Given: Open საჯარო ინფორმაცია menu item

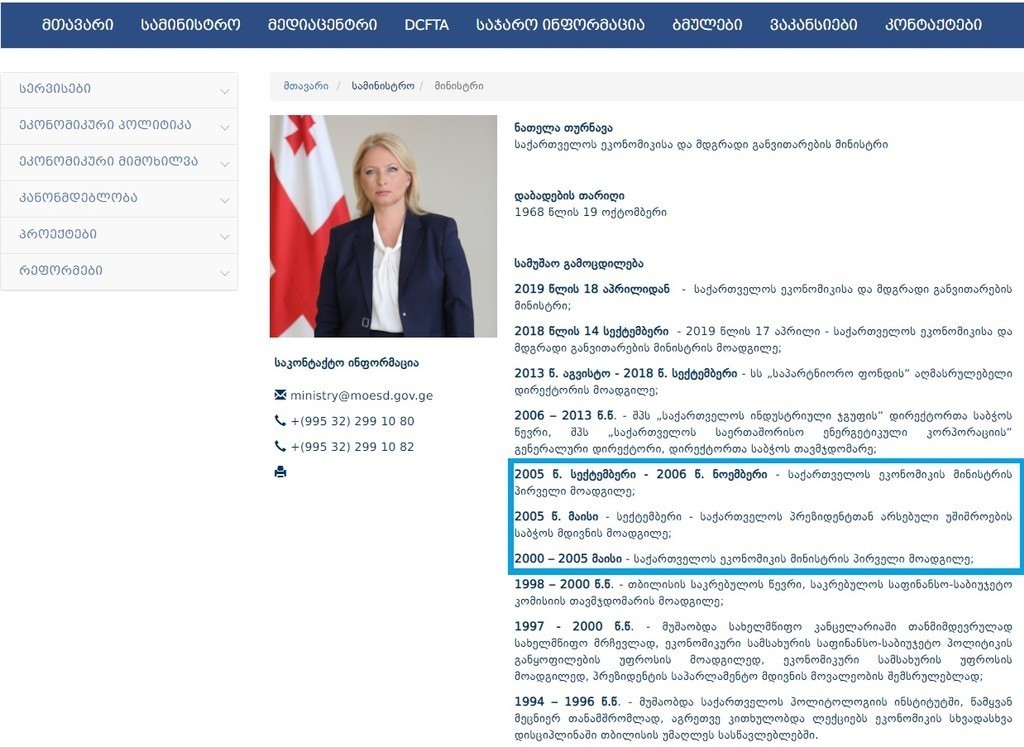Looking at the screenshot, I should tap(560, 25).
